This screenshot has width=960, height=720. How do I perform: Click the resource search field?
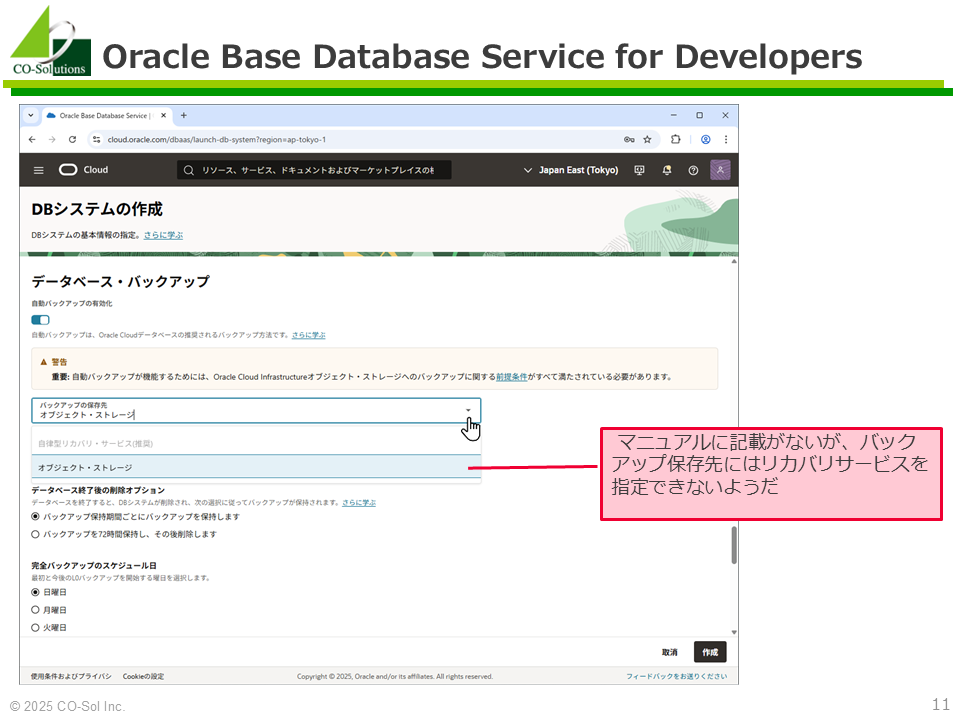tap(314, 170)
